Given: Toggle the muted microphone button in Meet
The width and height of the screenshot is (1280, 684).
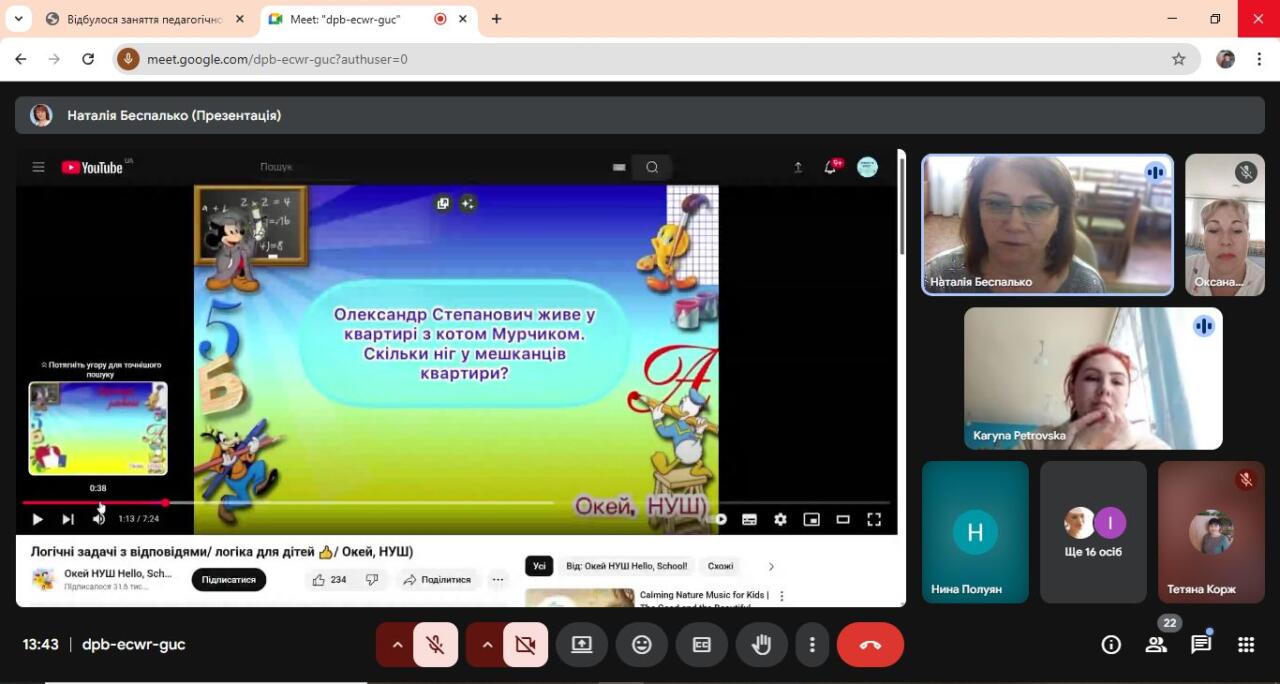Looking at the screenshot, I should (435, 645).
